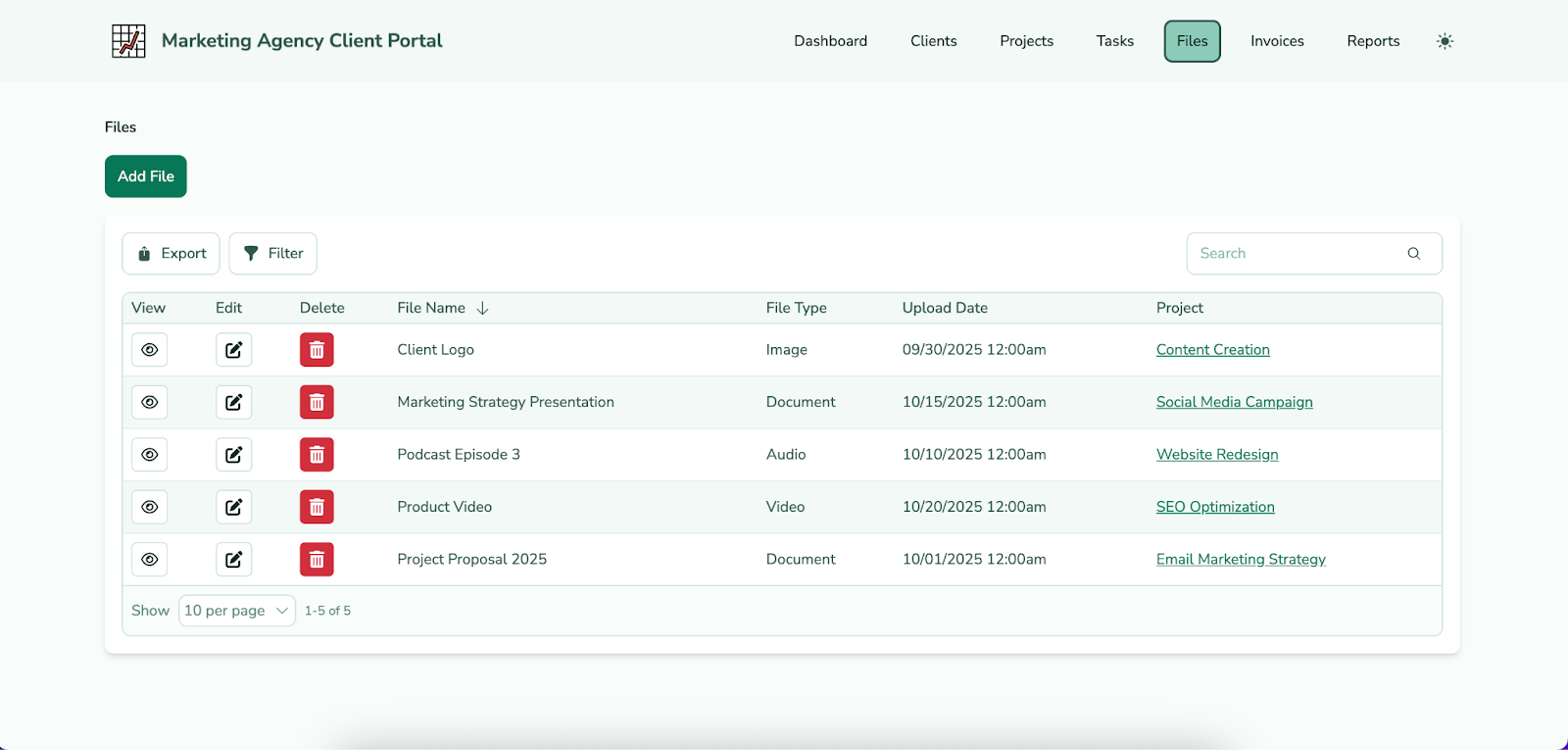Screen dimensions: 1568x750
Task: Go to the Dashboard nav item
Action: [x=830, y=41]
